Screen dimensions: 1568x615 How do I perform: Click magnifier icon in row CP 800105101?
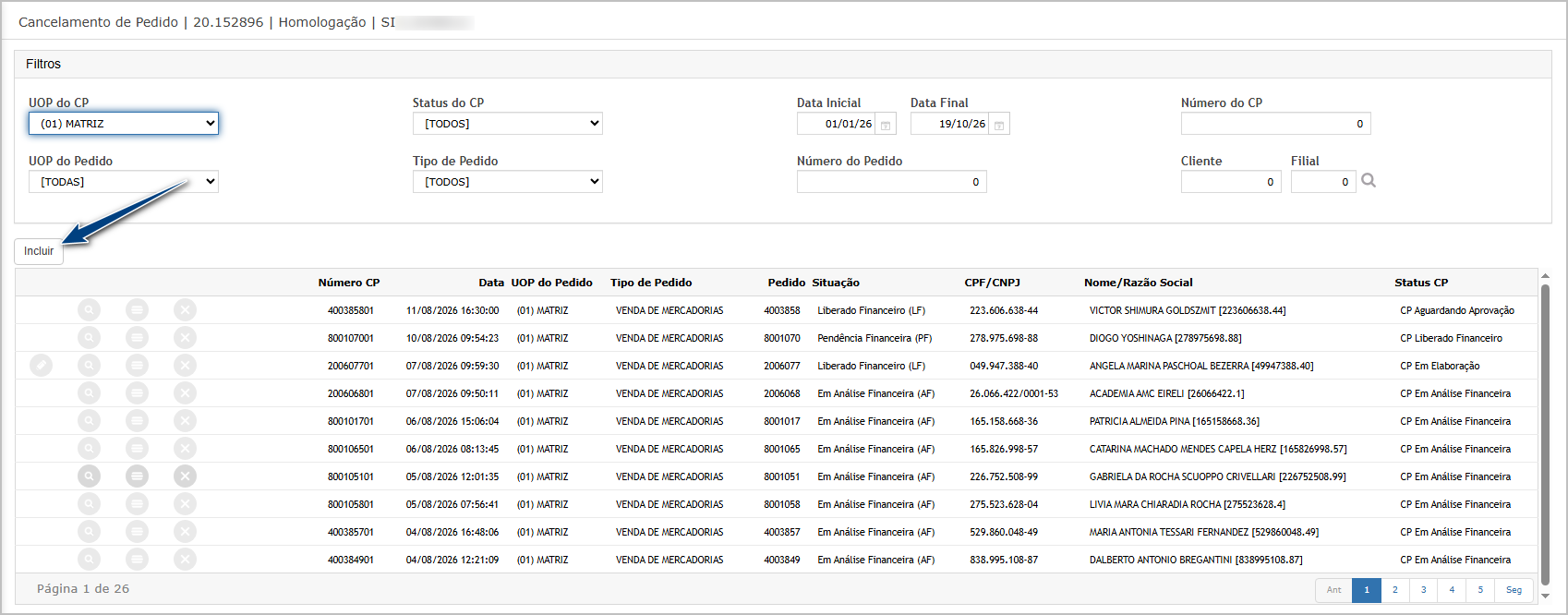point(89,476)
